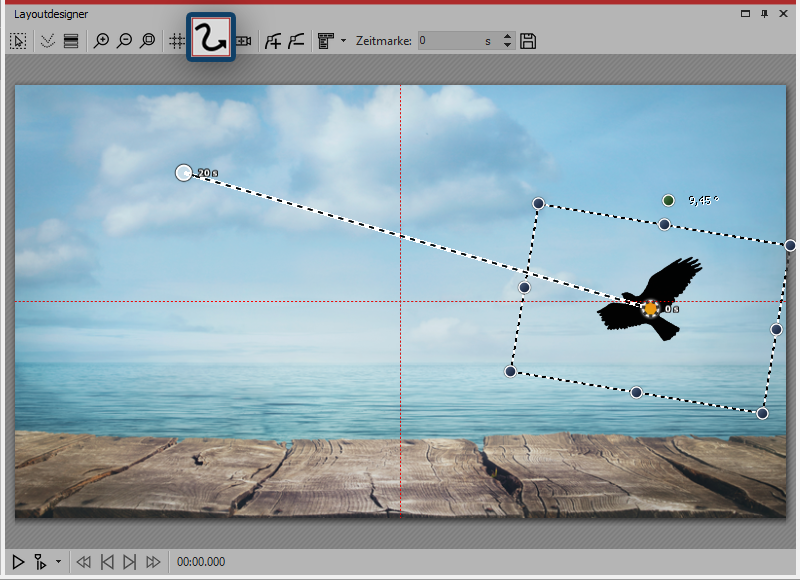Screen dimensions: 800x580
Task: Zoom out of the layout view
Action: (124, 41)
